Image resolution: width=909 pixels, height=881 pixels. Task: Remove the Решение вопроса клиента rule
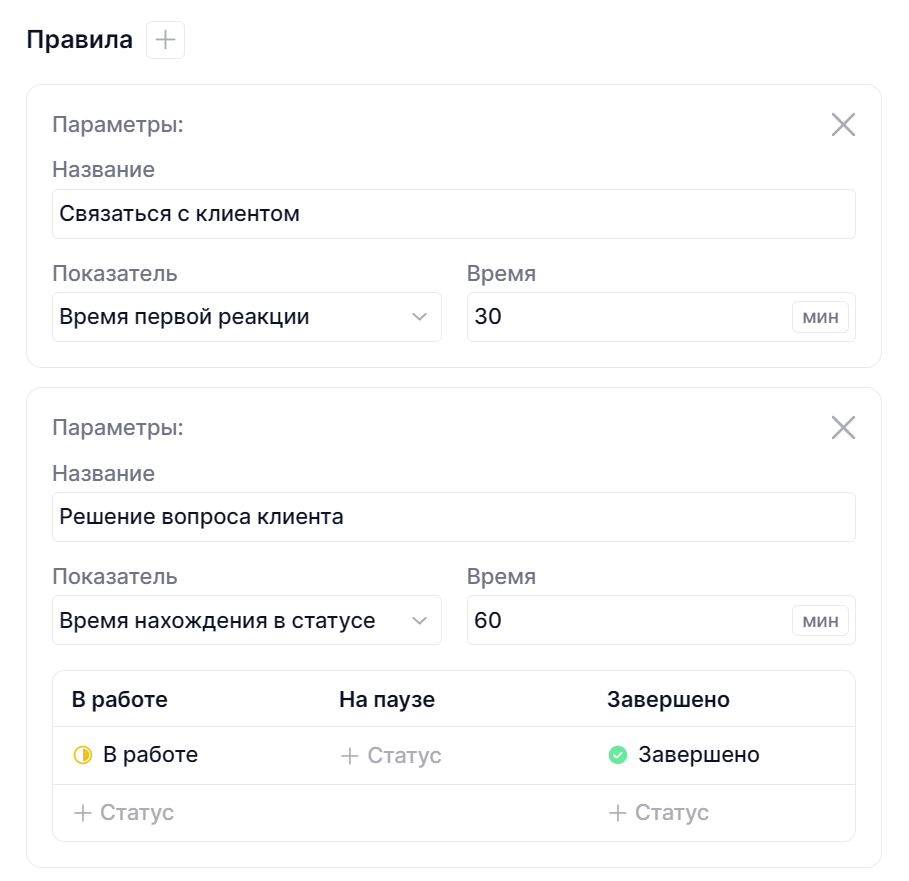843,428
